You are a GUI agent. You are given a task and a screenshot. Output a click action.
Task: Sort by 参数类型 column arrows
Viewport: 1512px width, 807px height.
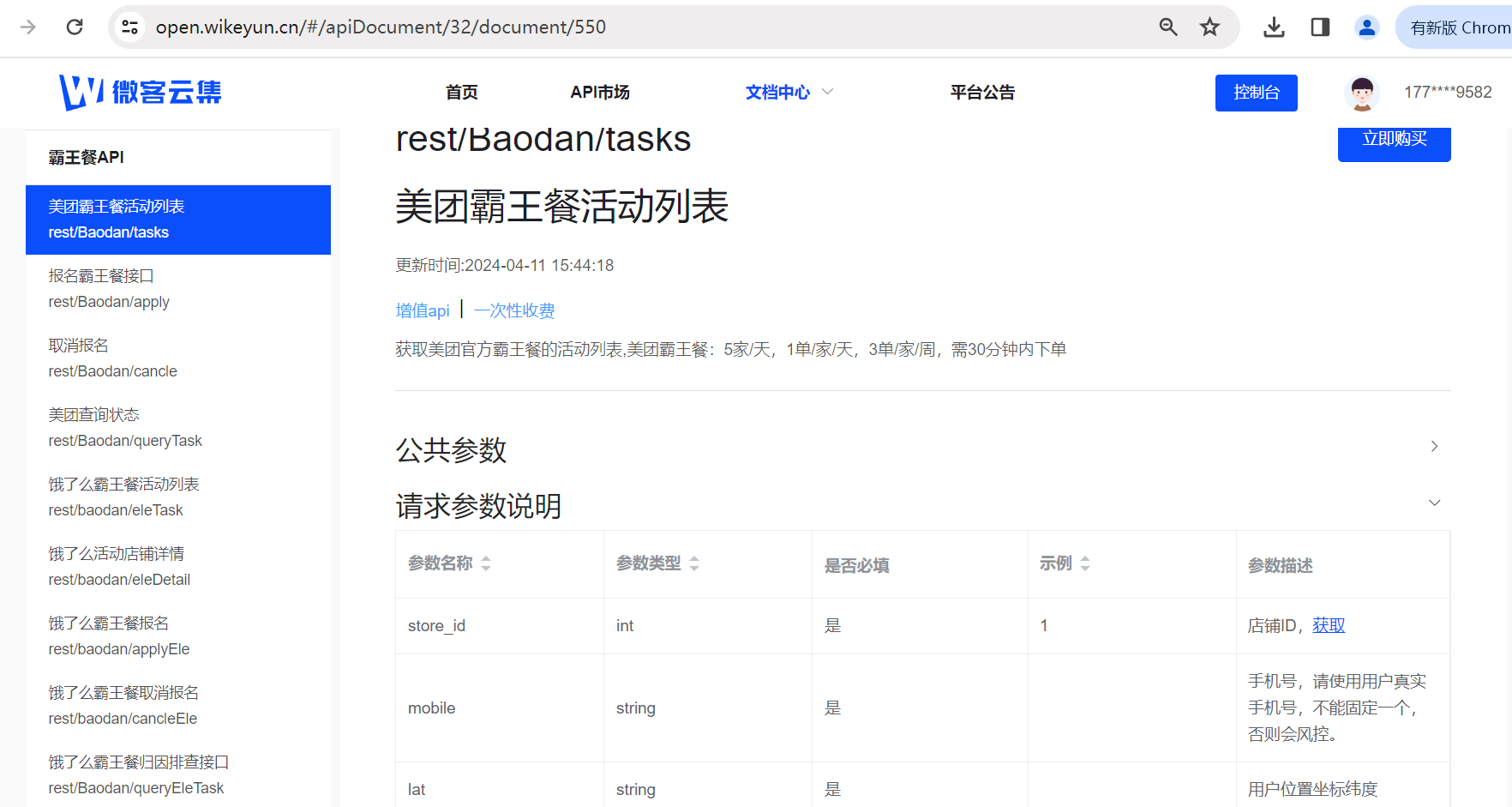(x=694, y=563)
